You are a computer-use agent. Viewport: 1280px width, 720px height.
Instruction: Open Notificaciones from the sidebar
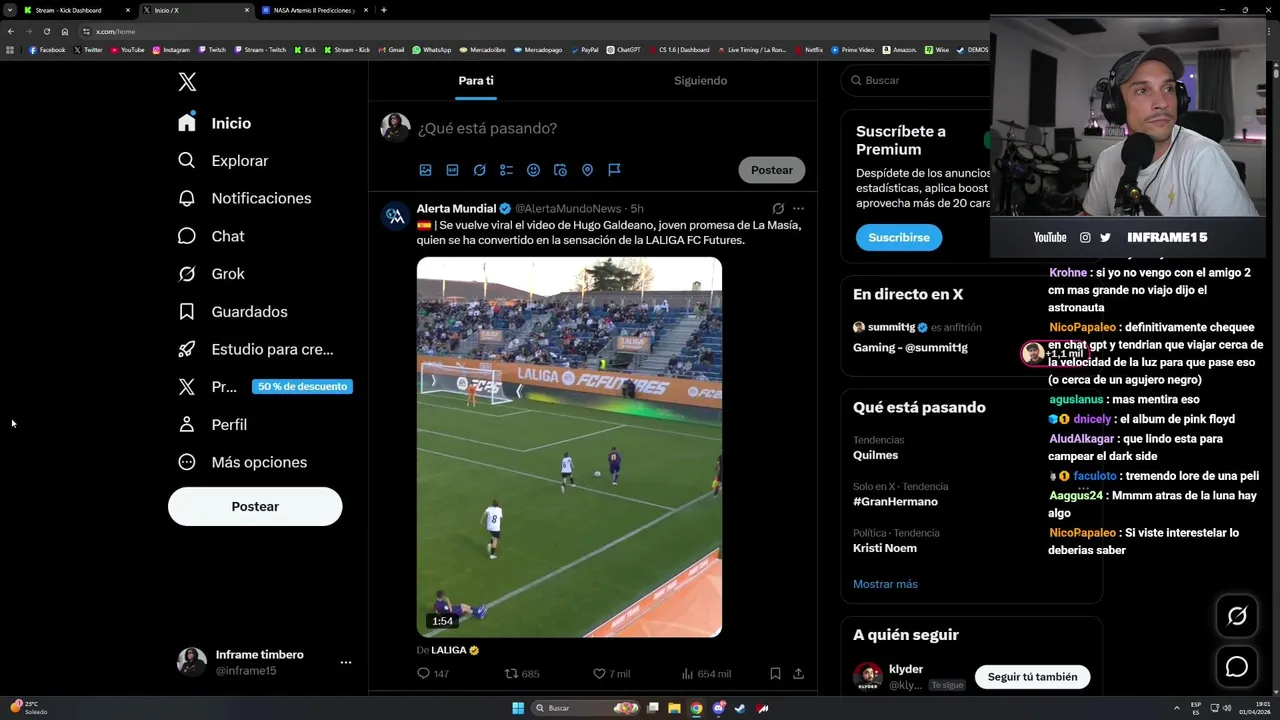244,198
